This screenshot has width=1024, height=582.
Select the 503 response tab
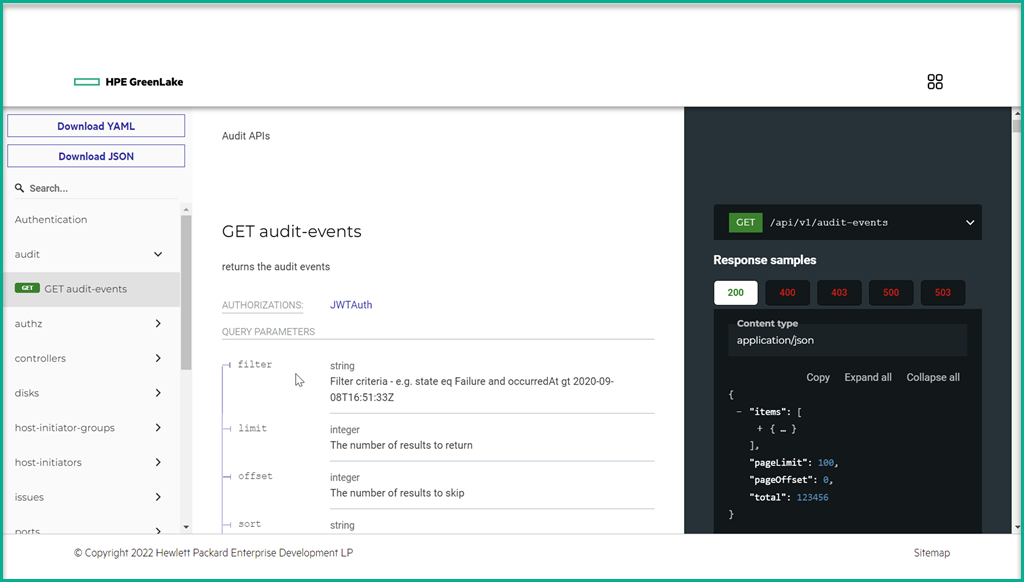pyautogui.click(x=942, y=293)
